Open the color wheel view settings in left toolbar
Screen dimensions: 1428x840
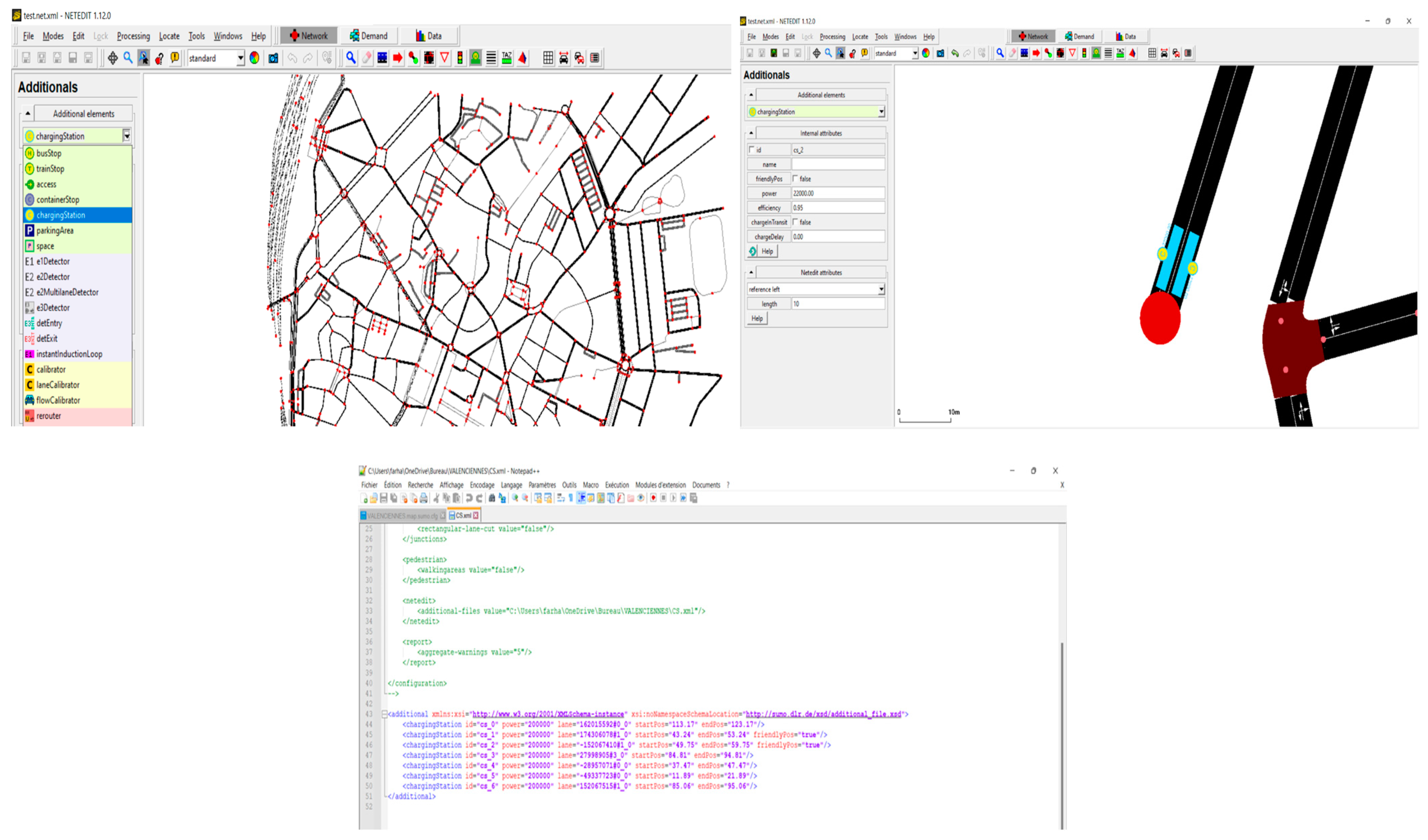[x=254, y=58]
